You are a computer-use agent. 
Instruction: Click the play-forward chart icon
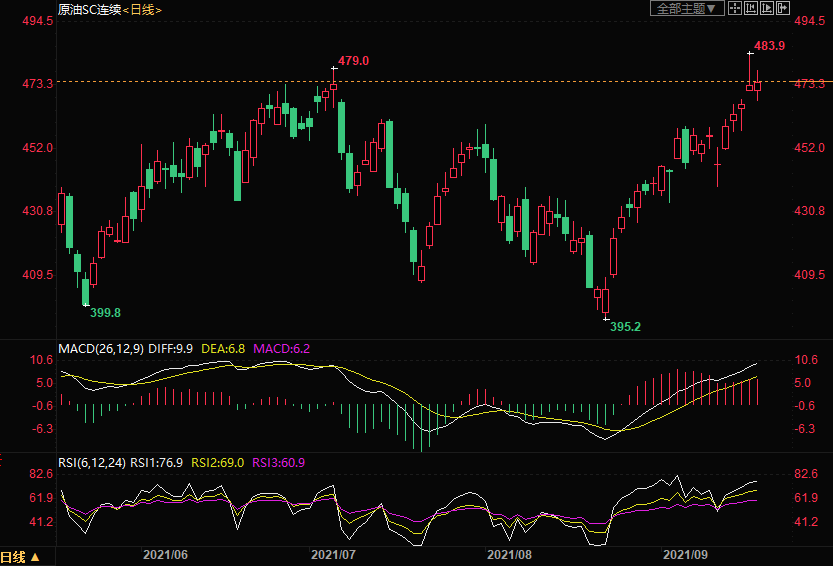(767, 8)
